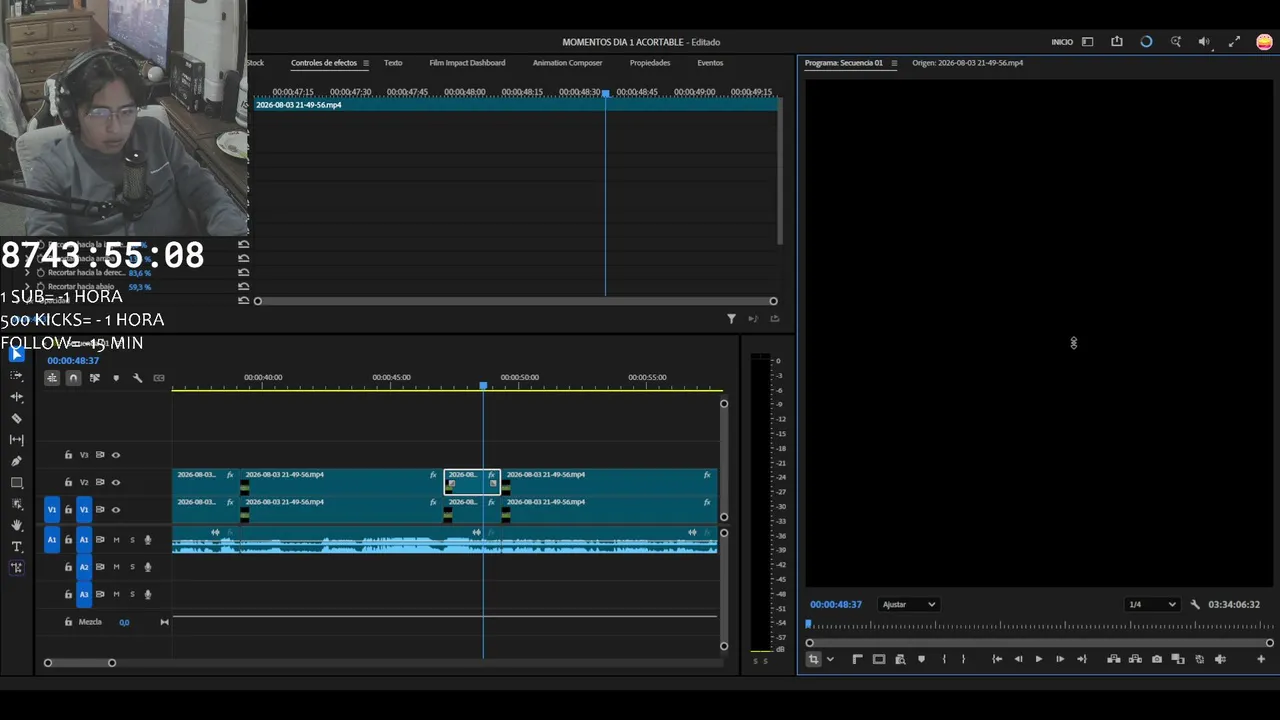Image resolution: width=1280 pixels, height=720 pixels.
Task: Select the Type tool
Action: point(17,546)
